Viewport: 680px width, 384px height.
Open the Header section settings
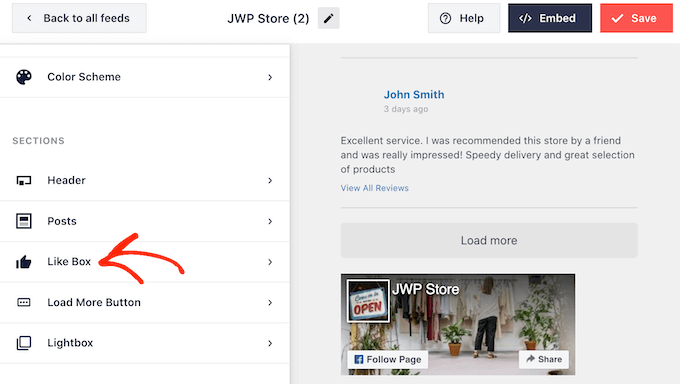145,181
